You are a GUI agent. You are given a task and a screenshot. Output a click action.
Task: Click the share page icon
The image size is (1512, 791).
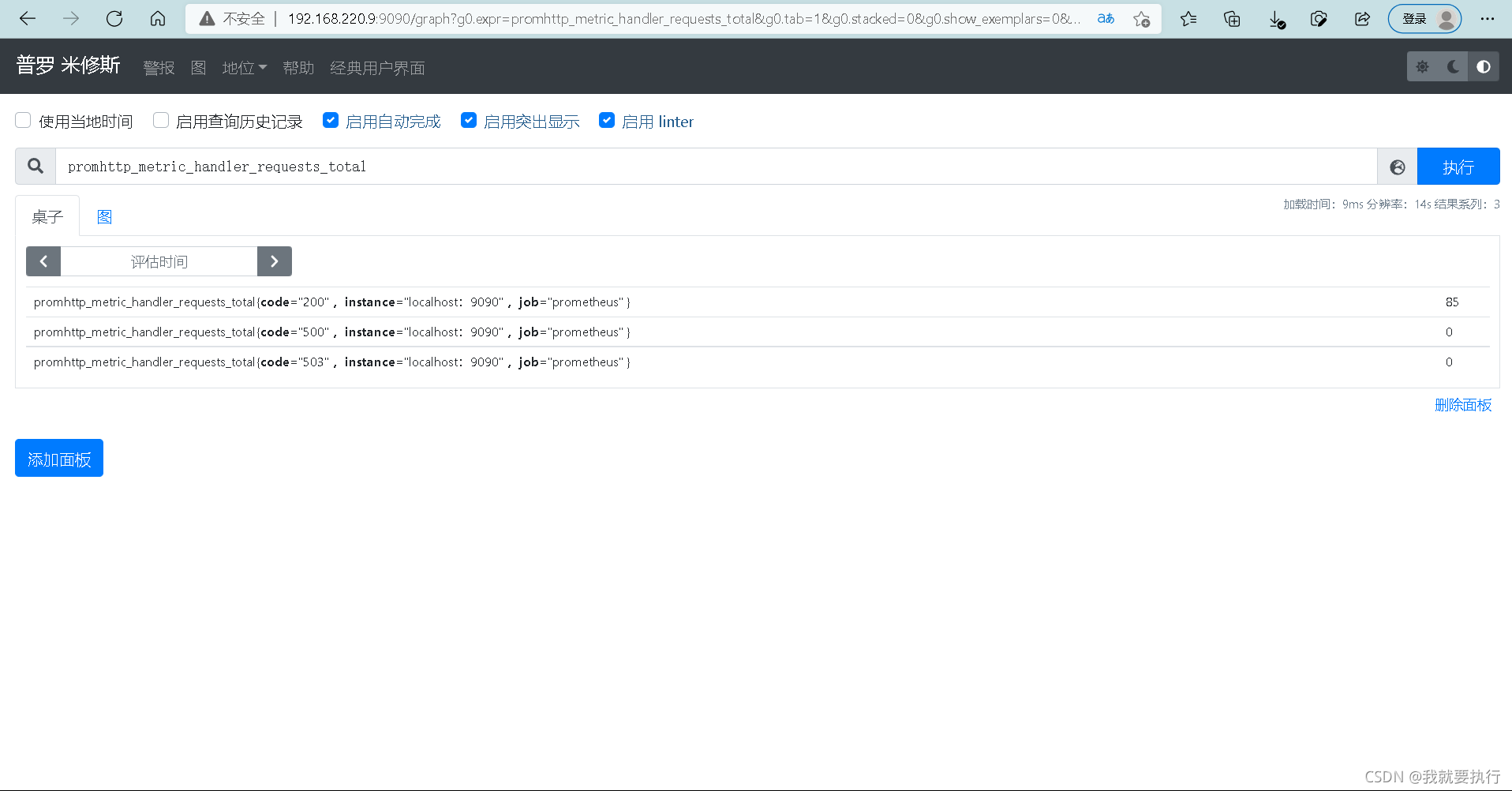1362,19
